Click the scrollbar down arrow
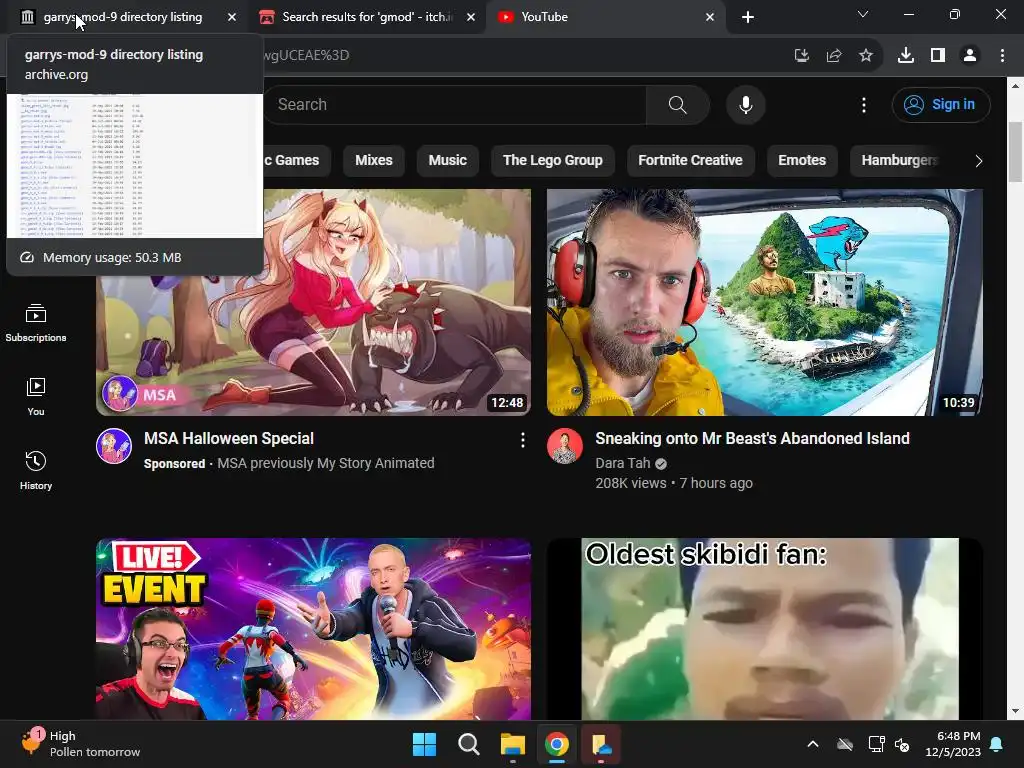 point(1016,711)
